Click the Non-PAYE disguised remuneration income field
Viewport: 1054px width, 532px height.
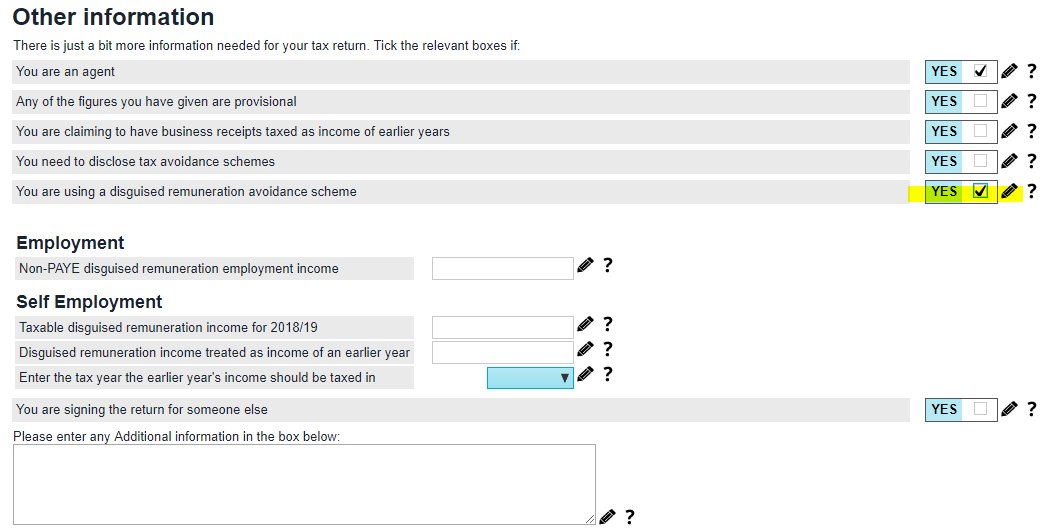[502, 268]
